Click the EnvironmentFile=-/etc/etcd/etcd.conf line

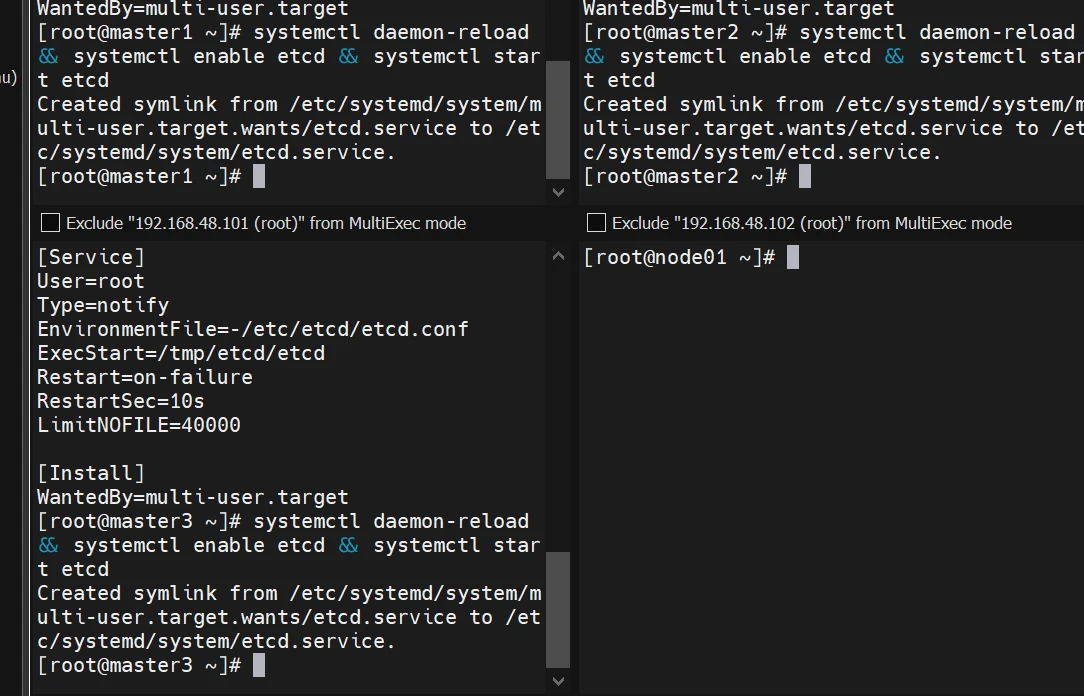[x=253, y=329]
